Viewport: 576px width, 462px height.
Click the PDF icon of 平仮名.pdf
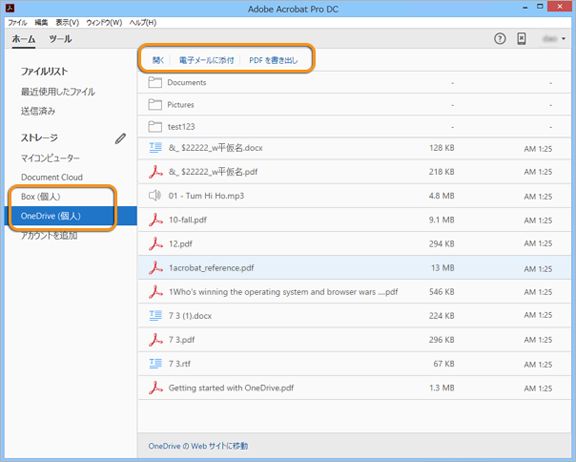pos(155,172)
